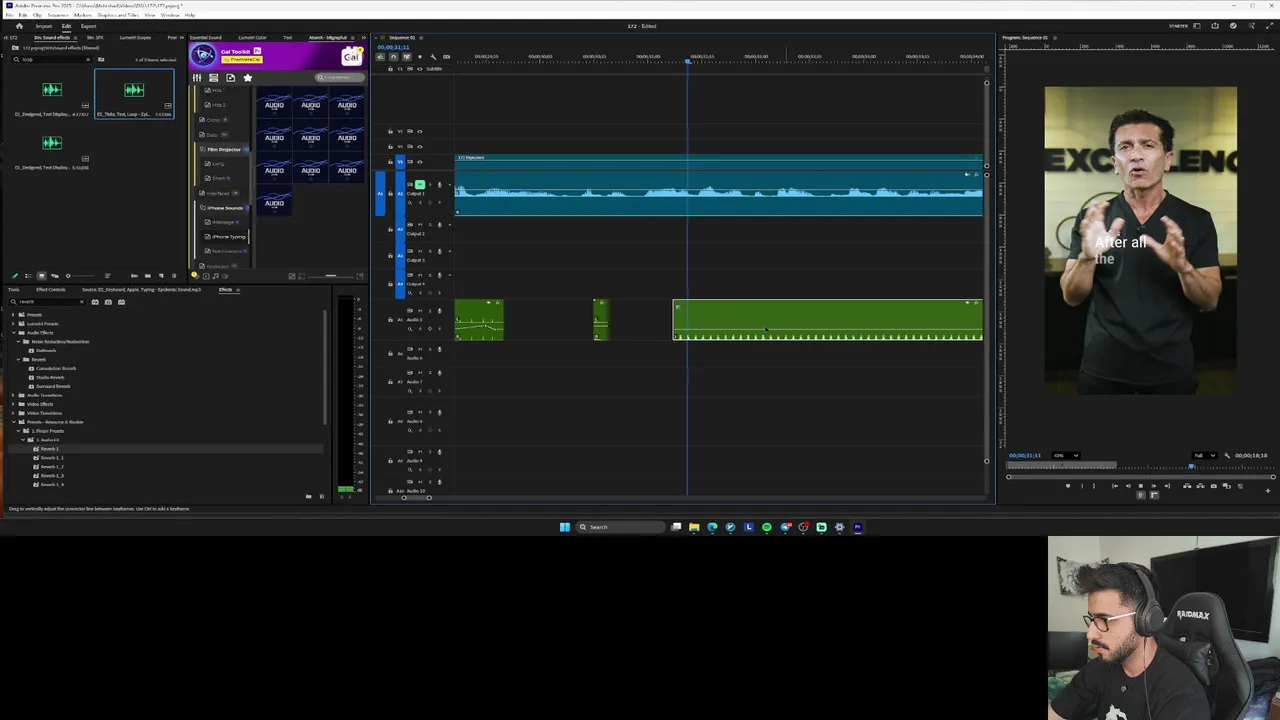
Task: Add a marker in the timeline
Action: pyautogui.click(x=420, y=57)
